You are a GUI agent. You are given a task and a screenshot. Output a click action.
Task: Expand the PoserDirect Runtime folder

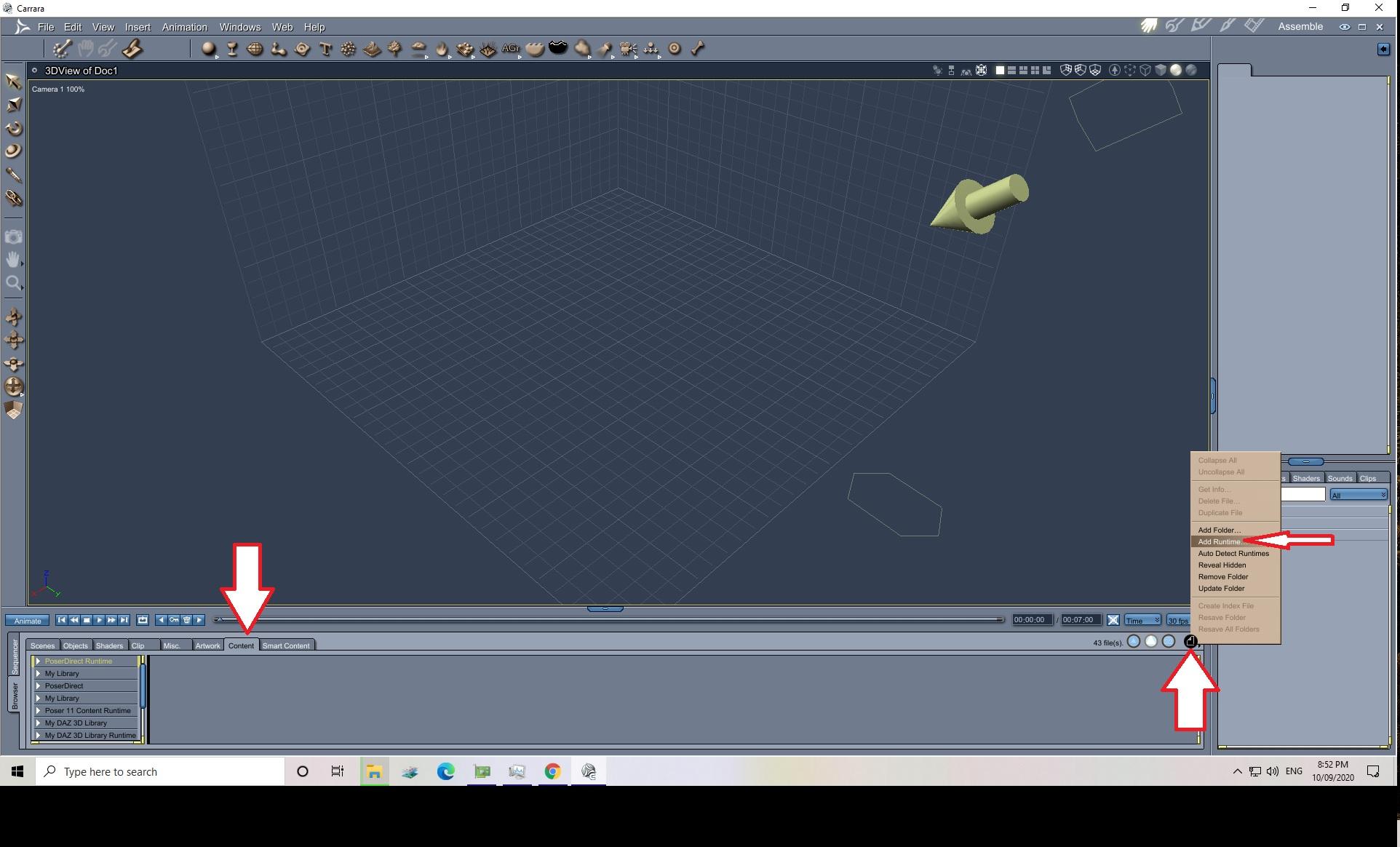pos(39,661)
